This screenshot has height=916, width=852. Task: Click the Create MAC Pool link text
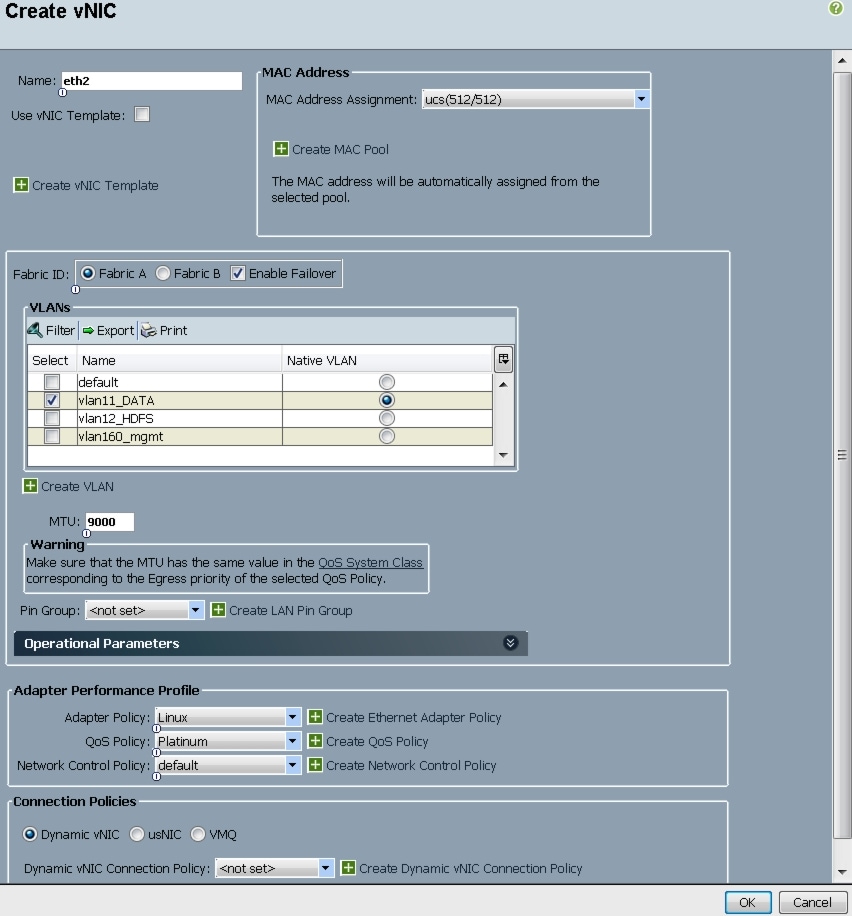coord(340,150)
